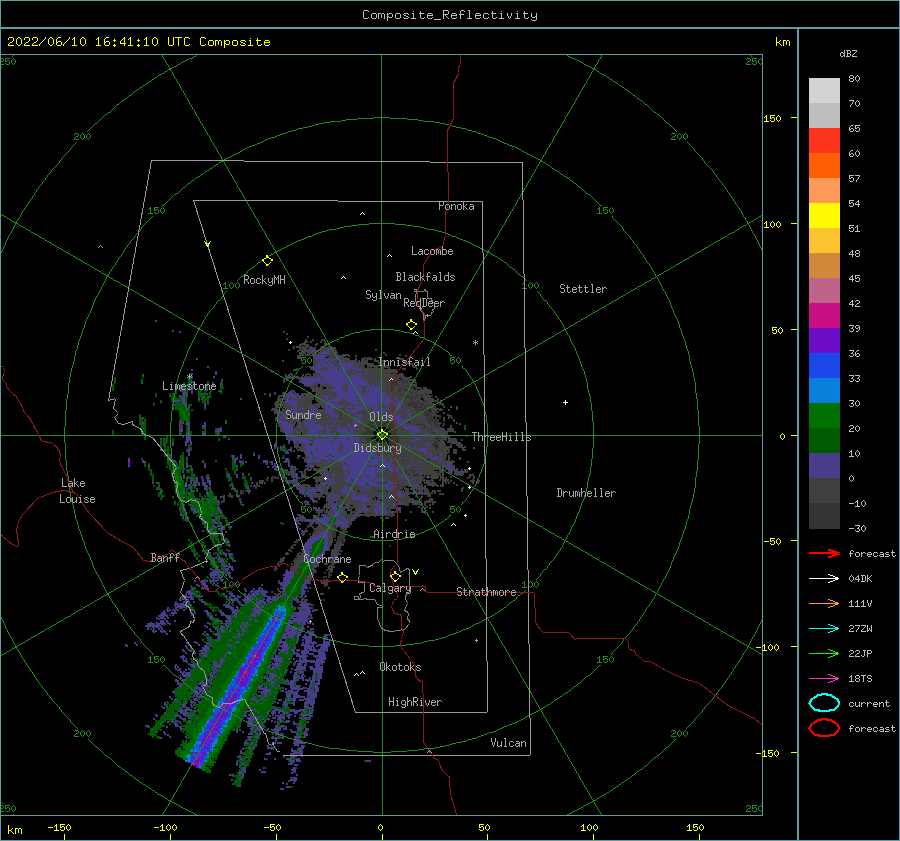Click the RedDeer city label
900x841 pixels.
pyautogui.click(x=424, y=303)
